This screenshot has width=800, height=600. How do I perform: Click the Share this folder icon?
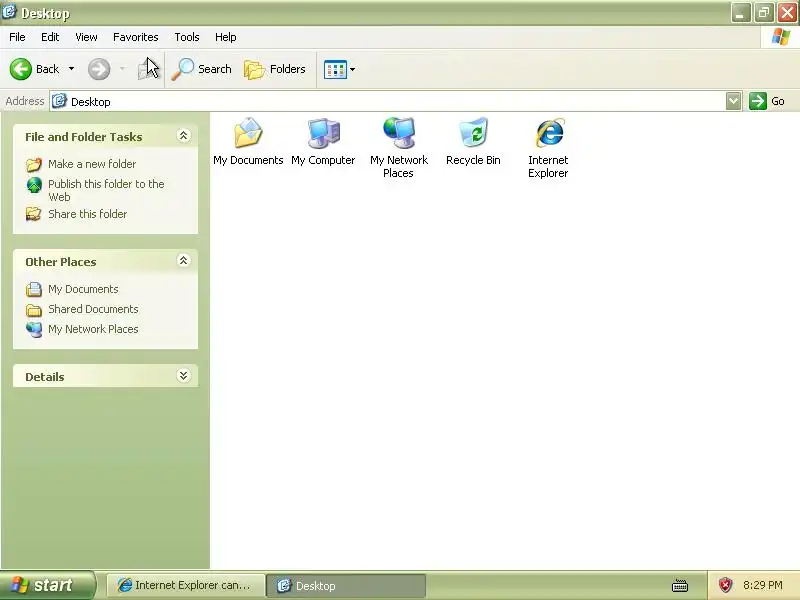tap(34, 214)
